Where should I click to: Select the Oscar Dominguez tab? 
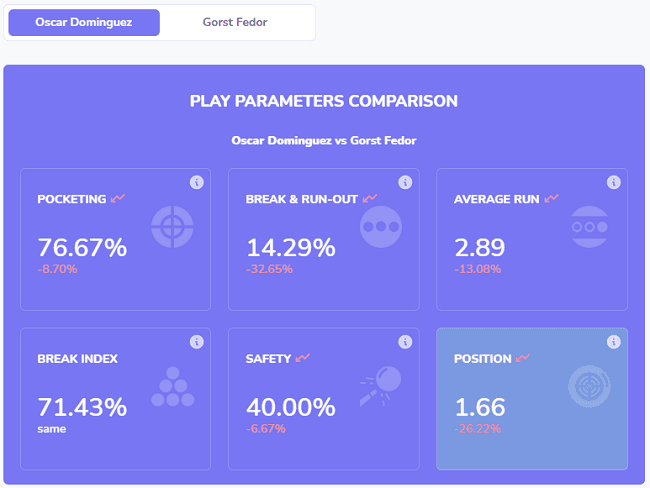[84, 22]
